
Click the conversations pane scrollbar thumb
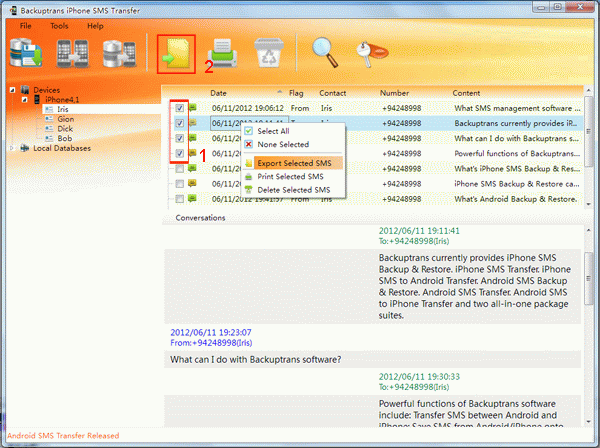[589, 278]
